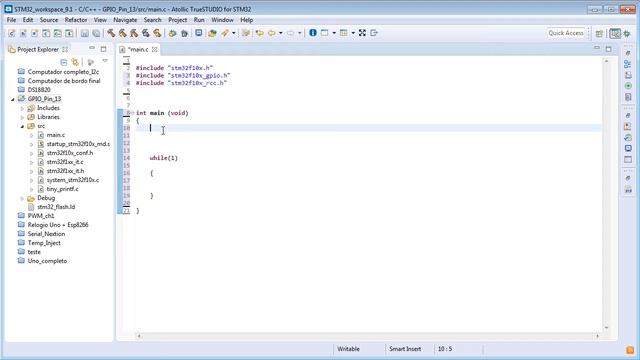Open the Back history dropdown arrow
Viewport: 640px width, 360px height.
tap(280, 33)
